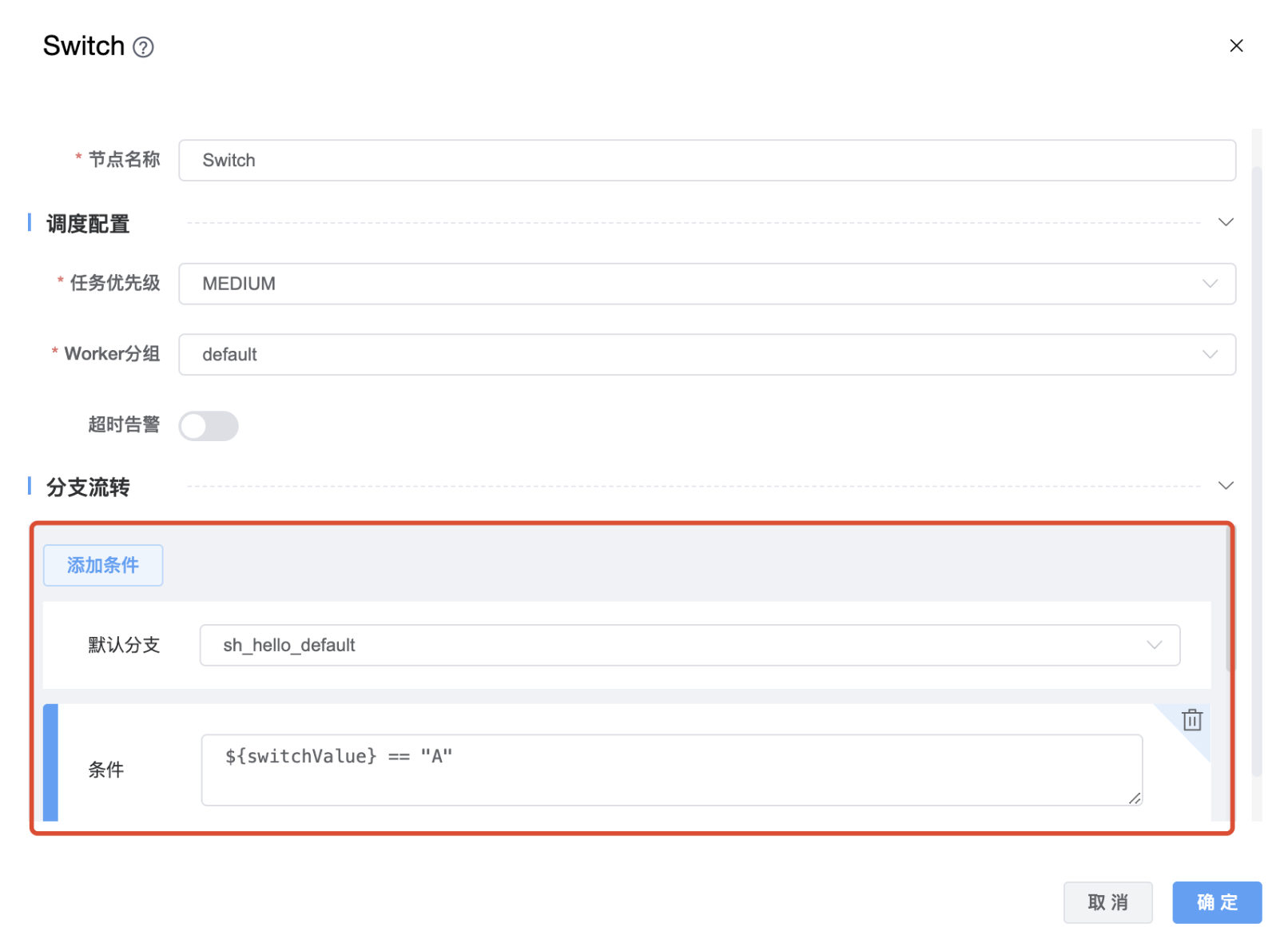Close the Switch dialog with the X icon
This screenshot has height=951, width=1288.
pyautogui.click(x=1235, y=46)
